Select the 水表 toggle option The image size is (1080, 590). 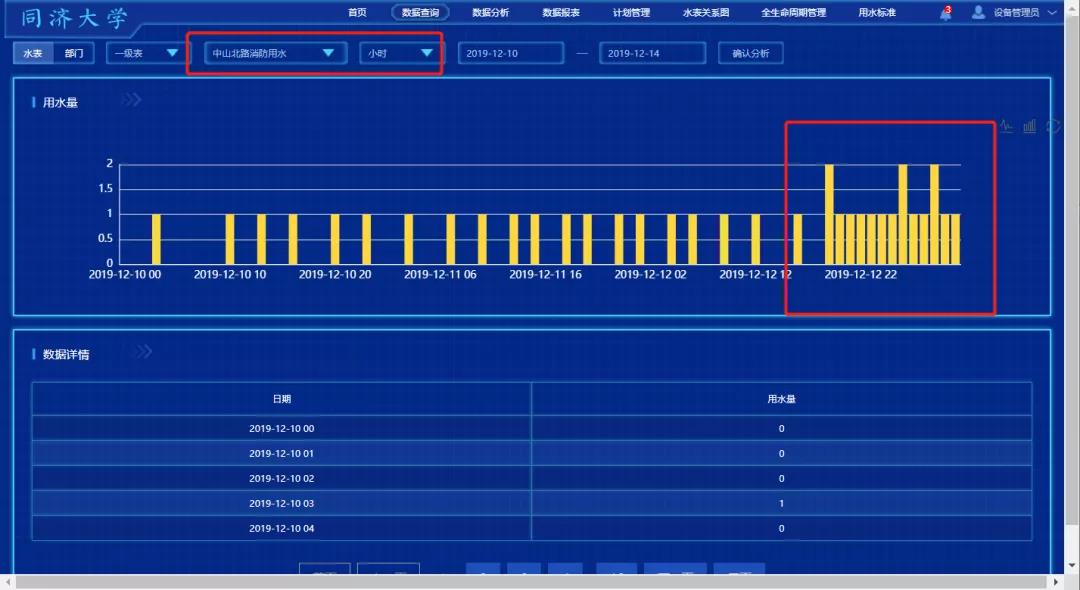(33, 53)
